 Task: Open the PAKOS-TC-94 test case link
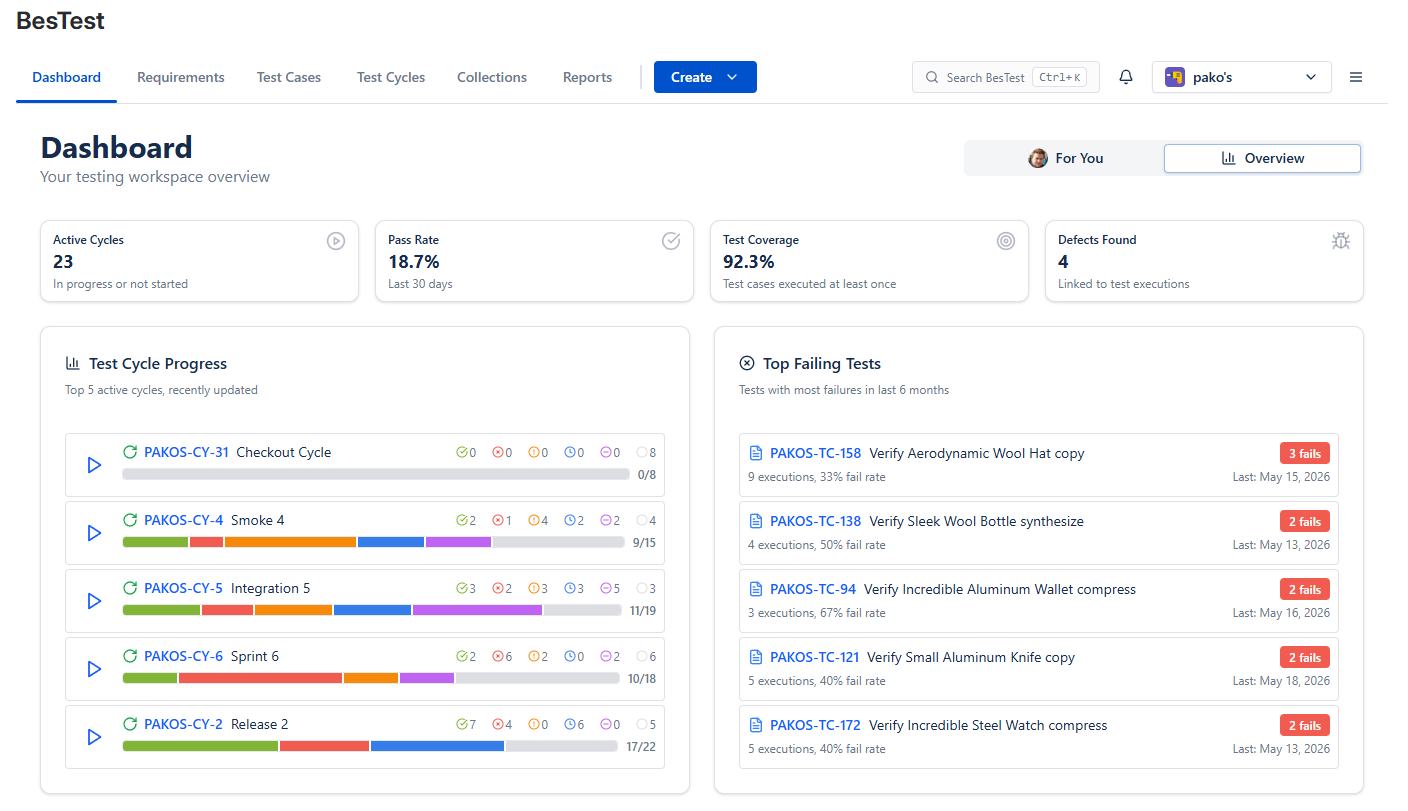coord(813,589)
